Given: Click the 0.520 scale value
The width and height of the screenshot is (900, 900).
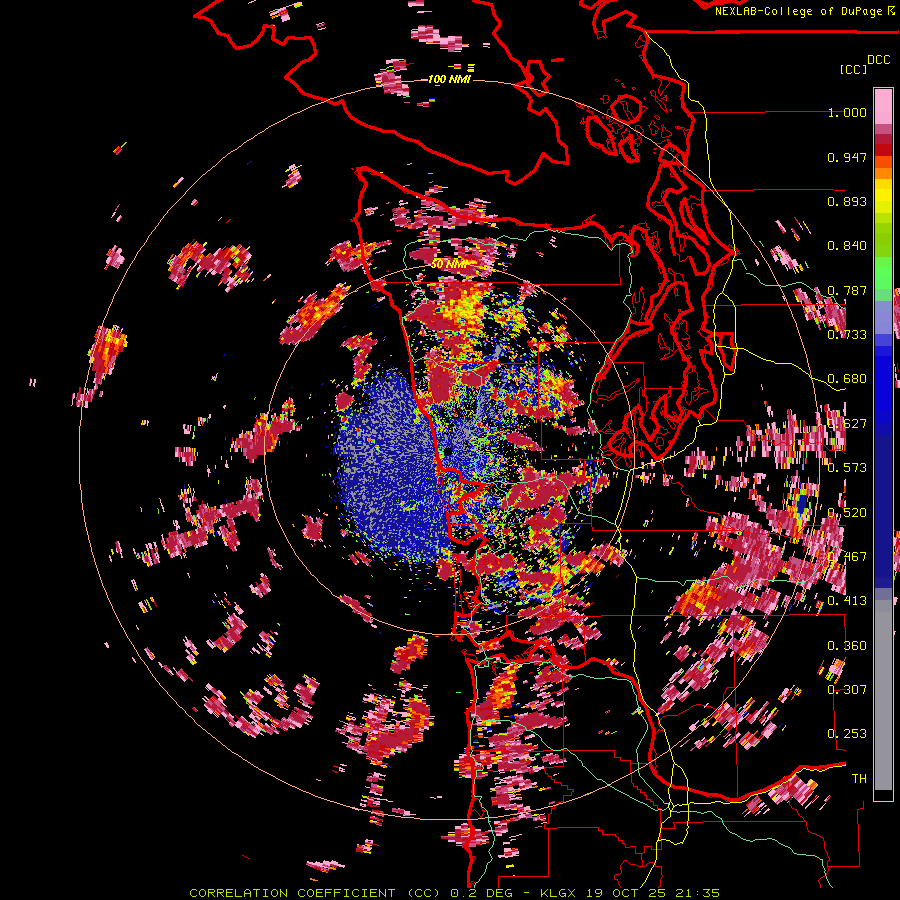Looking at the screenshot, I should [847, 513].
